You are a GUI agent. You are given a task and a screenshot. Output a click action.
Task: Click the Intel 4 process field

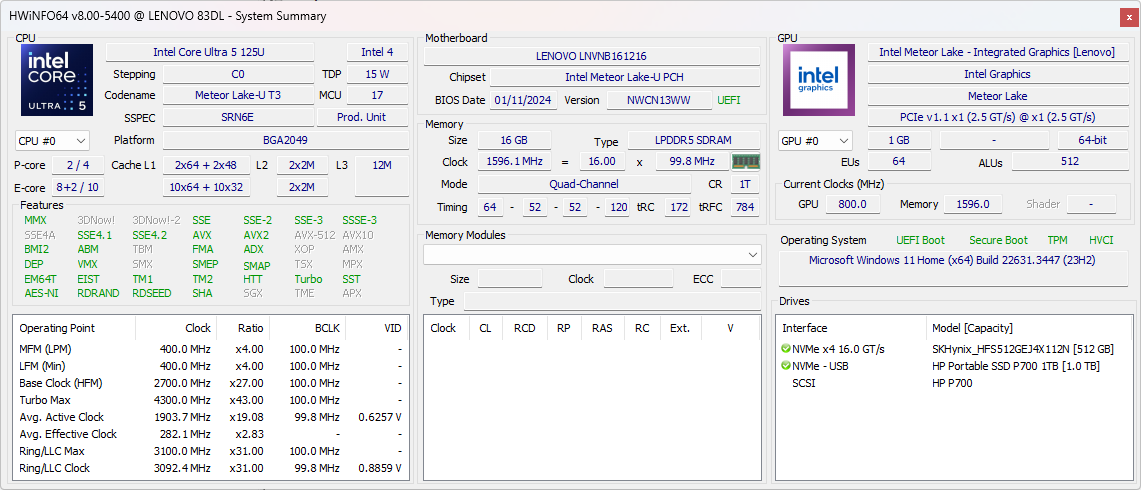pos(377,52)
